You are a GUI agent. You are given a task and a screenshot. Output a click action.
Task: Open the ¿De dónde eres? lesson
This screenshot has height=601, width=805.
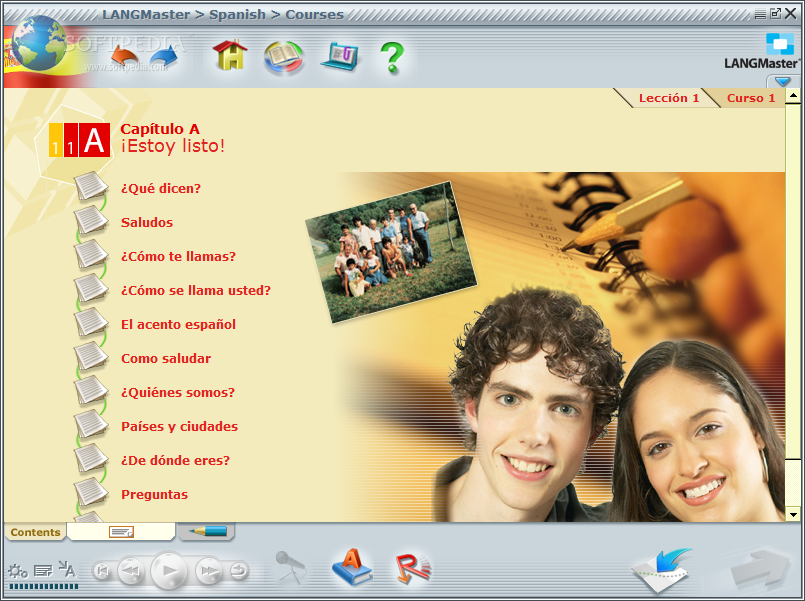click(x=175, y=460)
